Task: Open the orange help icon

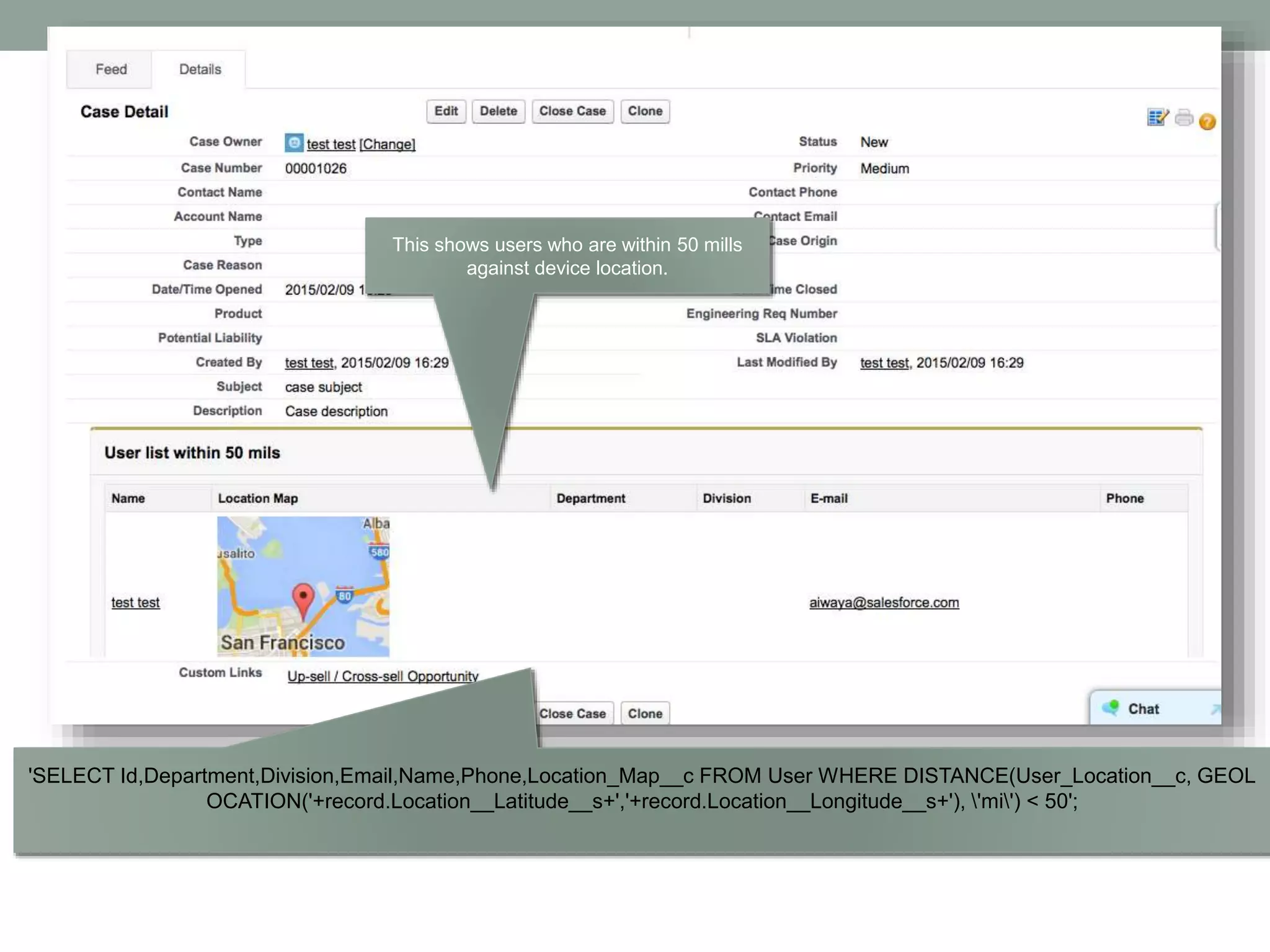Action: coord(1207,121)
